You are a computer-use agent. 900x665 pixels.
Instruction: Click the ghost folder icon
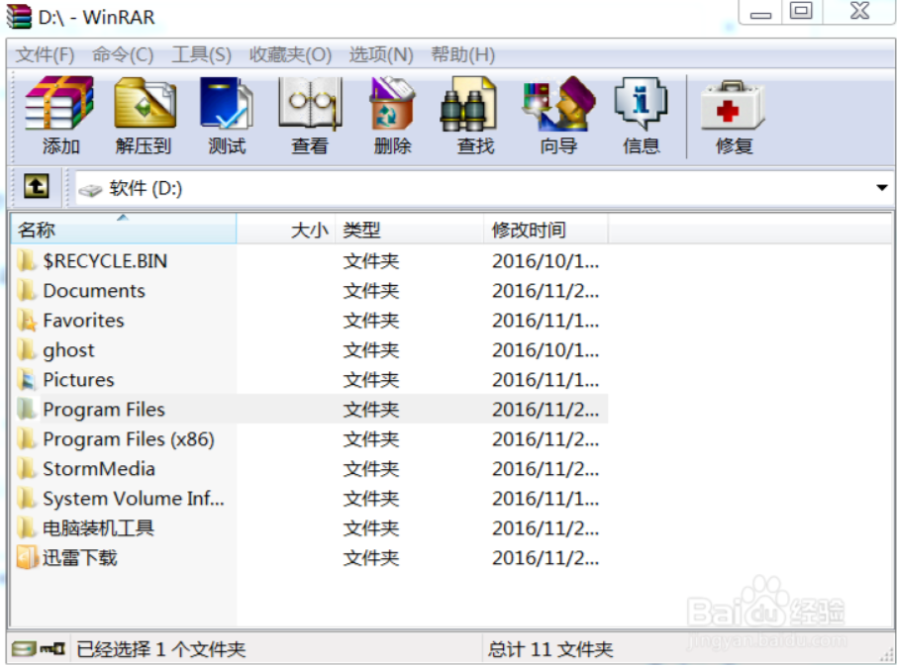[26, 350]
